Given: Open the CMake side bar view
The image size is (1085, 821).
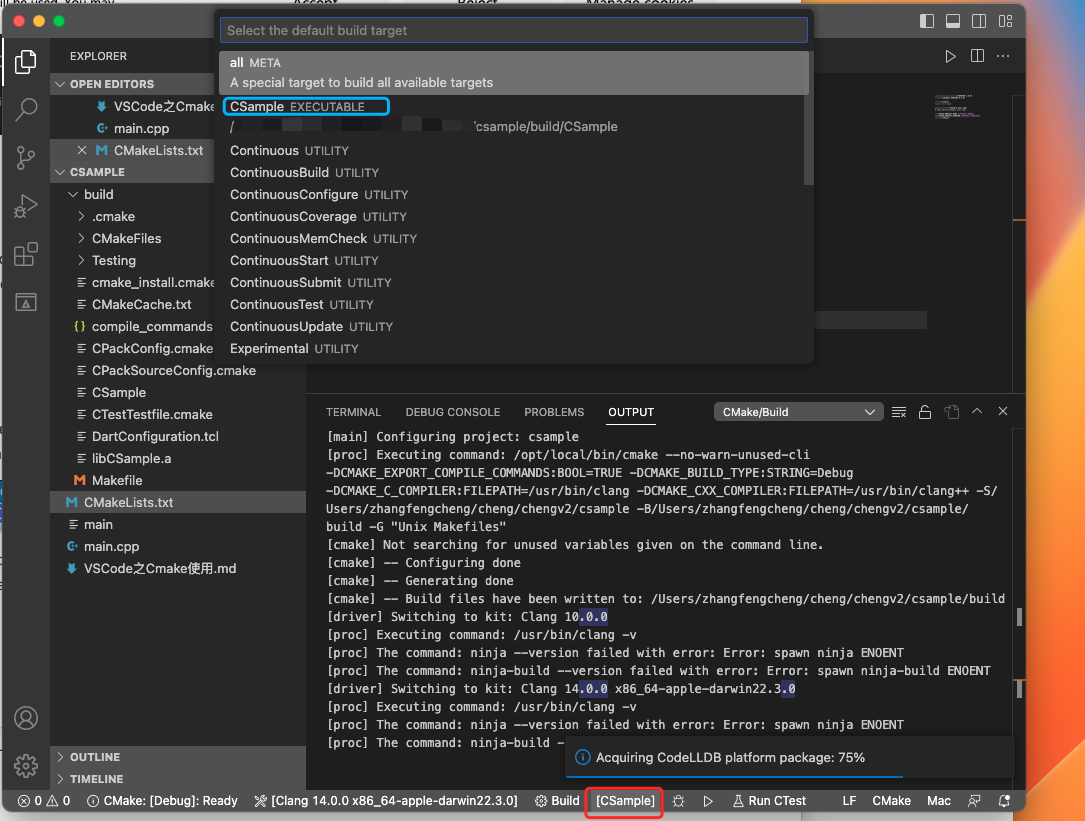Looking at the screenshot, I should (x=26, y=303).
